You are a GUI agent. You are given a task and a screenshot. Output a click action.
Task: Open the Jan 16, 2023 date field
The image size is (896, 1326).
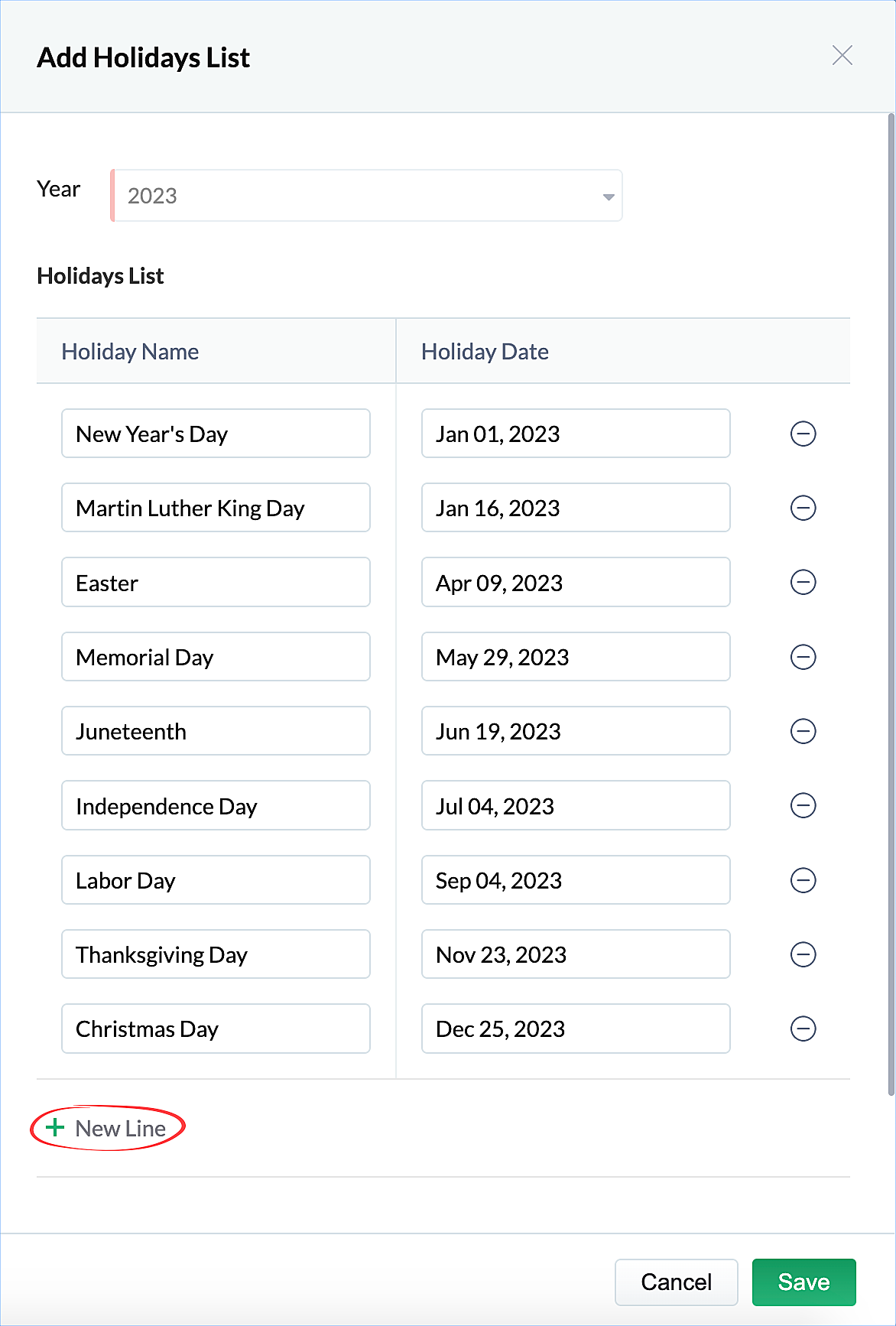576,508
